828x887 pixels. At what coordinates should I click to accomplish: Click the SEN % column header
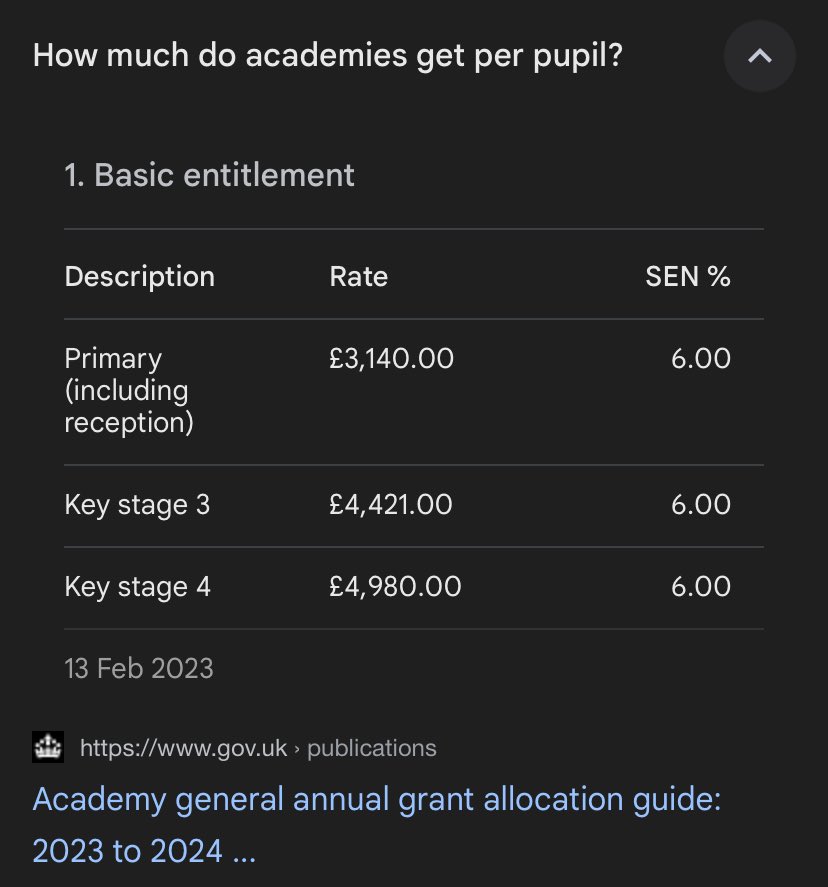click(688, 277)
